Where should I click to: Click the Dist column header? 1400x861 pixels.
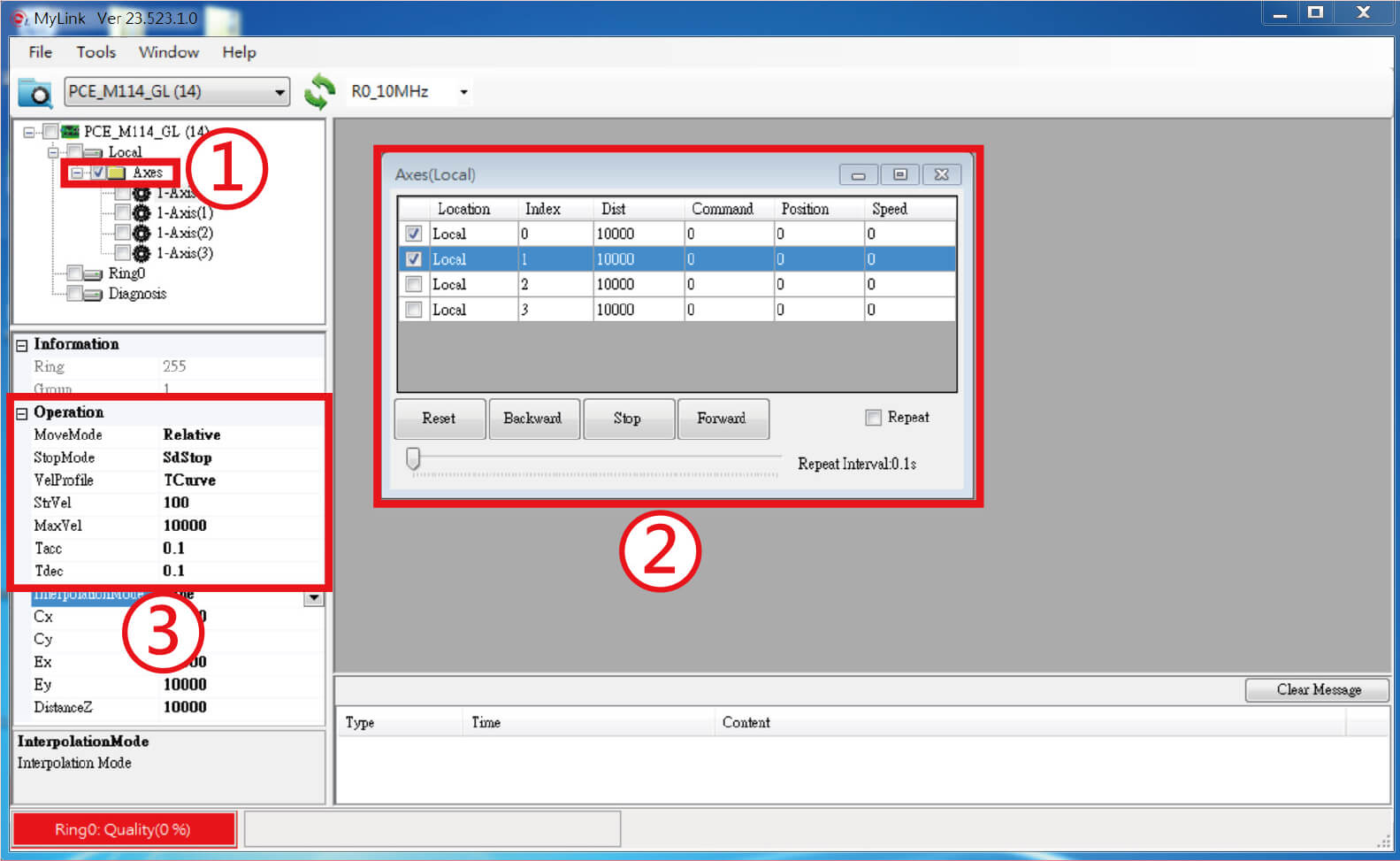point(639,210)
